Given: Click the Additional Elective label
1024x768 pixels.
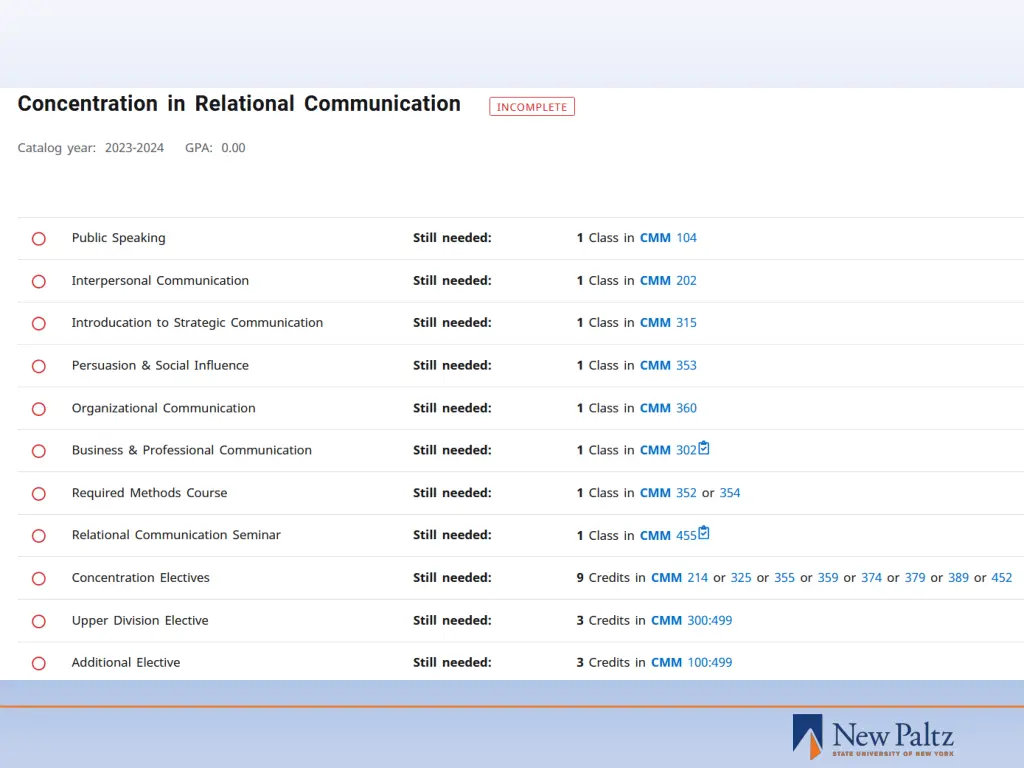Looking at the screenshot, I should pos(125,662).
